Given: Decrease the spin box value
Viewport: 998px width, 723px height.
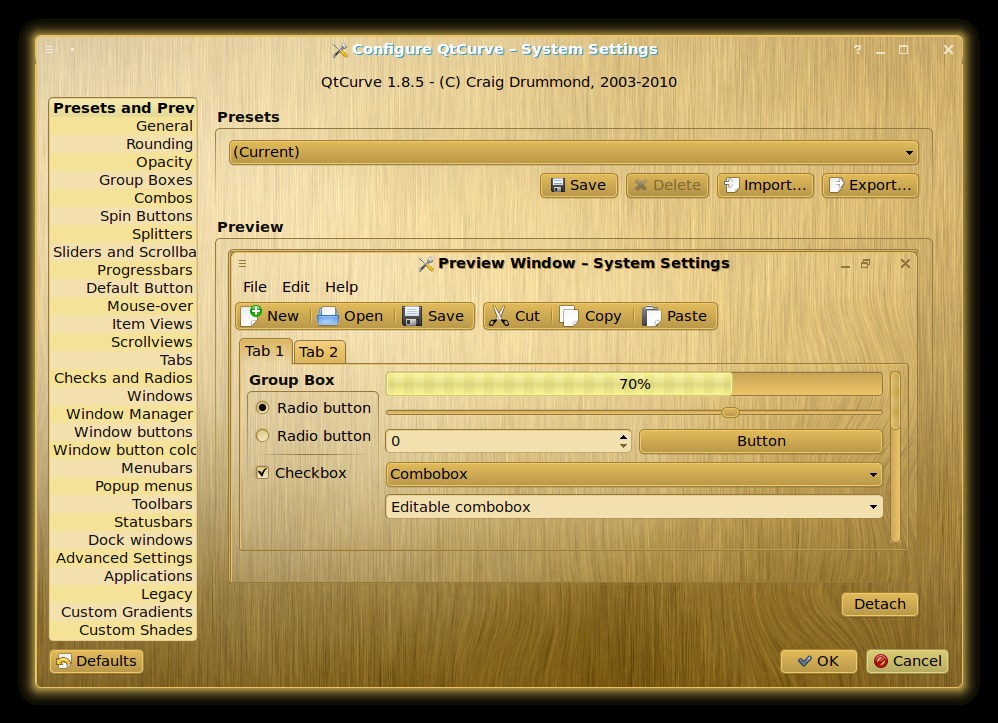Looking at the screenshot, I should [x=623, y=446].
